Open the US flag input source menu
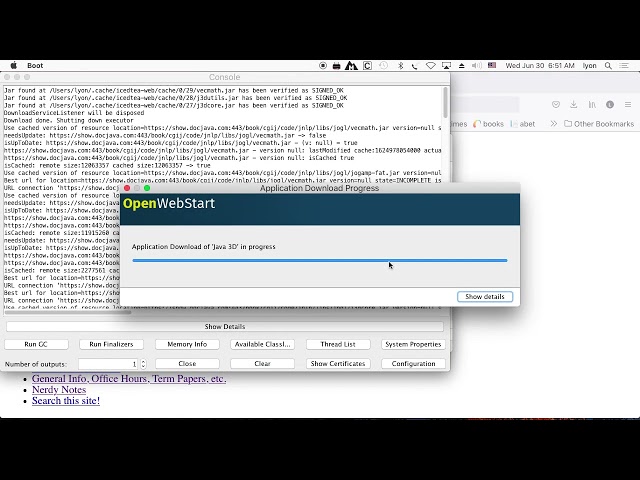Screen dimensions: 640x480 point(492,65)
